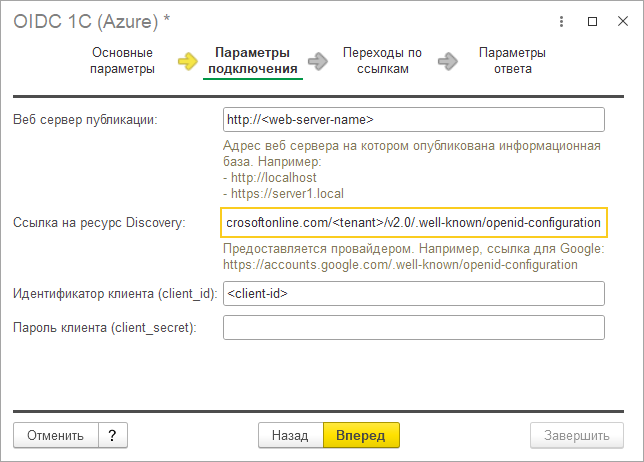Click the client_id input field
Screen dimensions: 644x462
pos(414,293)
